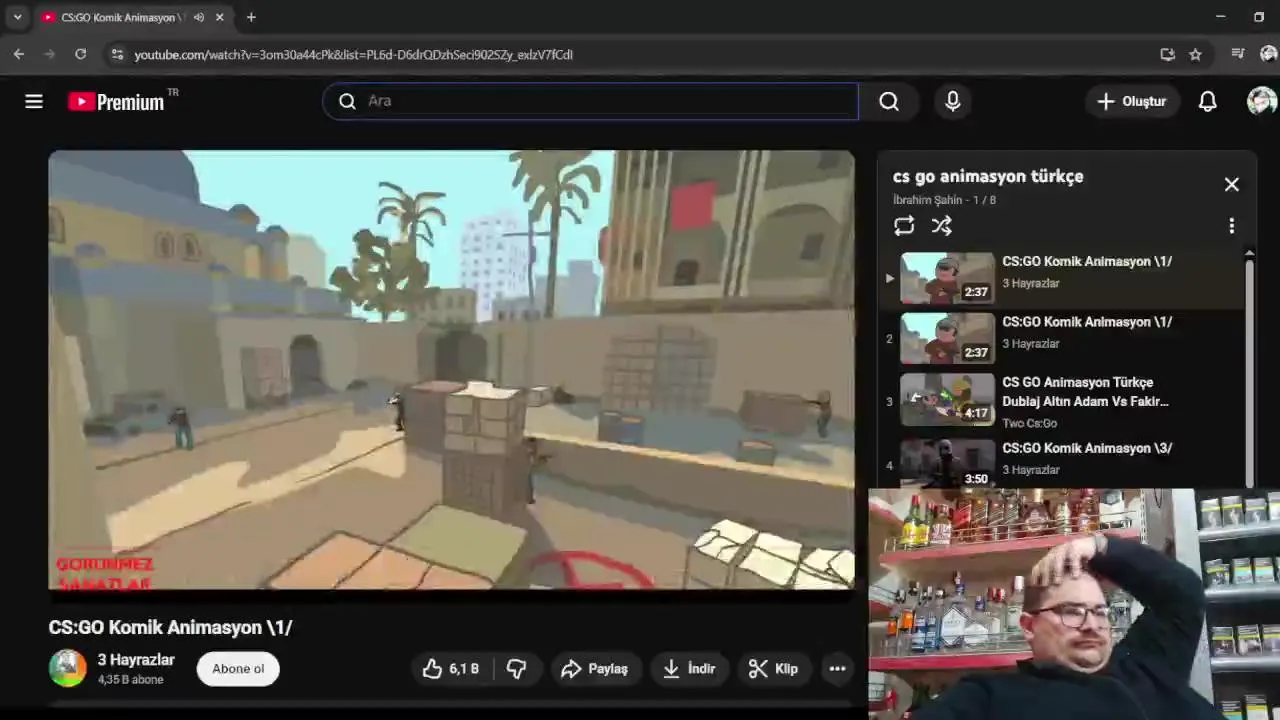Screen dimensions: 1280x720
Task: Open CS GO Animasyon Türkçe Dublaj title
Action: [x=1085, y=391]
